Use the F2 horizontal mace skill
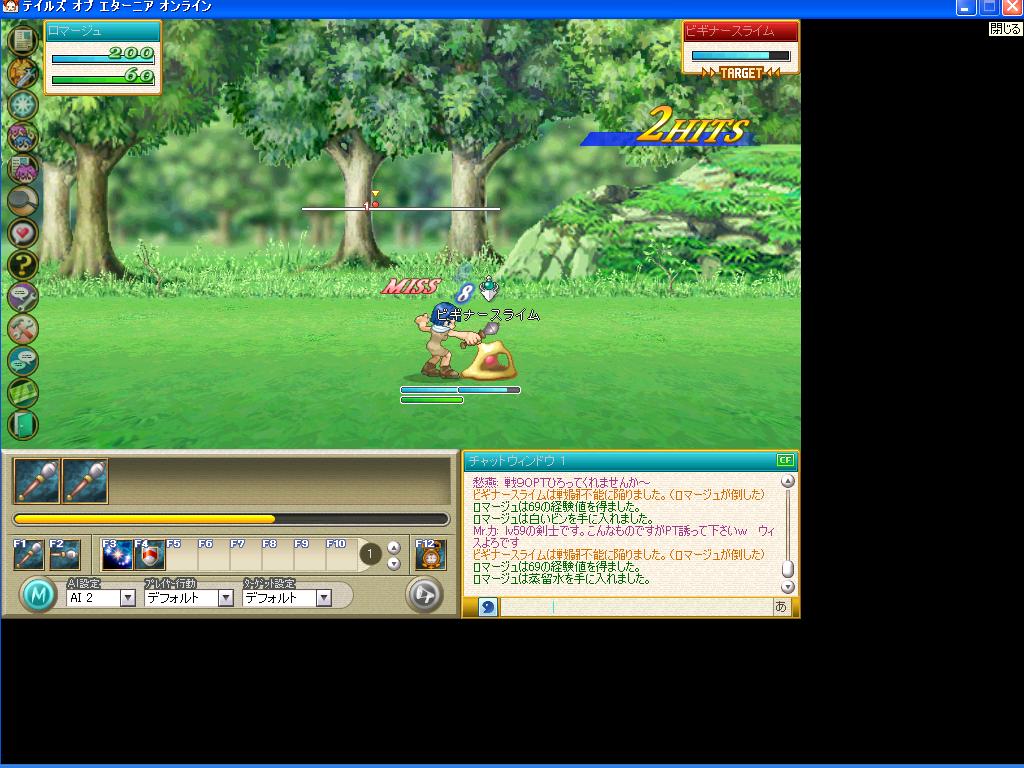The height and width of the screenshot is (768, 1024). click(x=65, y=554)
